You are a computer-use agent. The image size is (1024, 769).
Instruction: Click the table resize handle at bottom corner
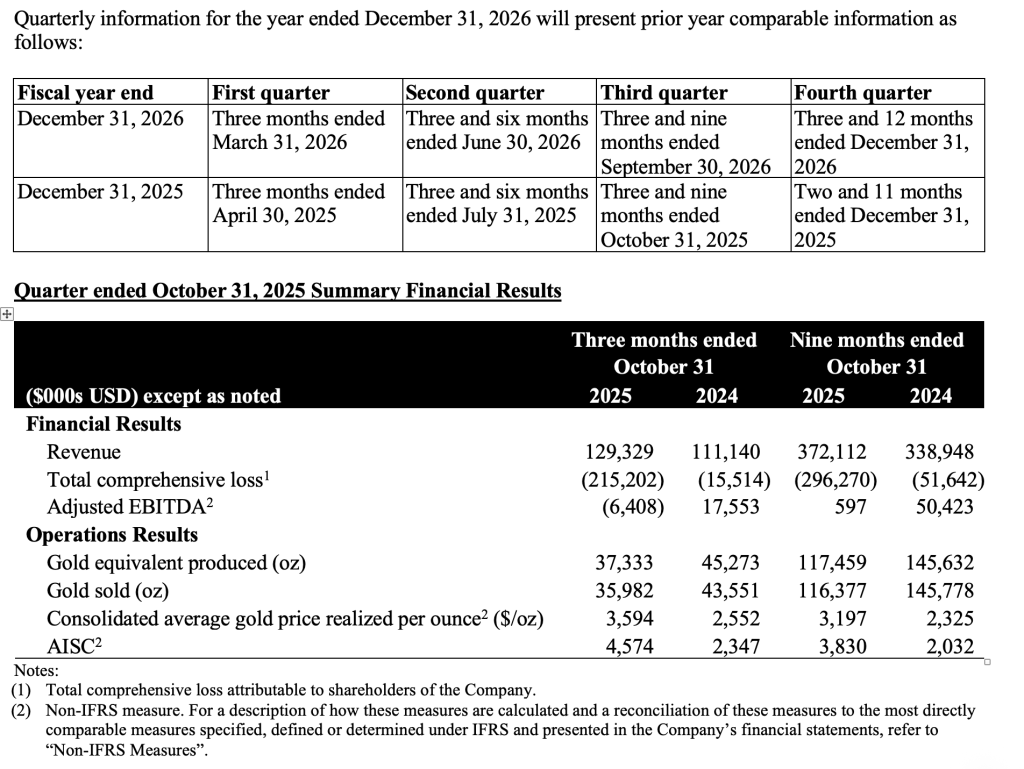coord(986,662)
